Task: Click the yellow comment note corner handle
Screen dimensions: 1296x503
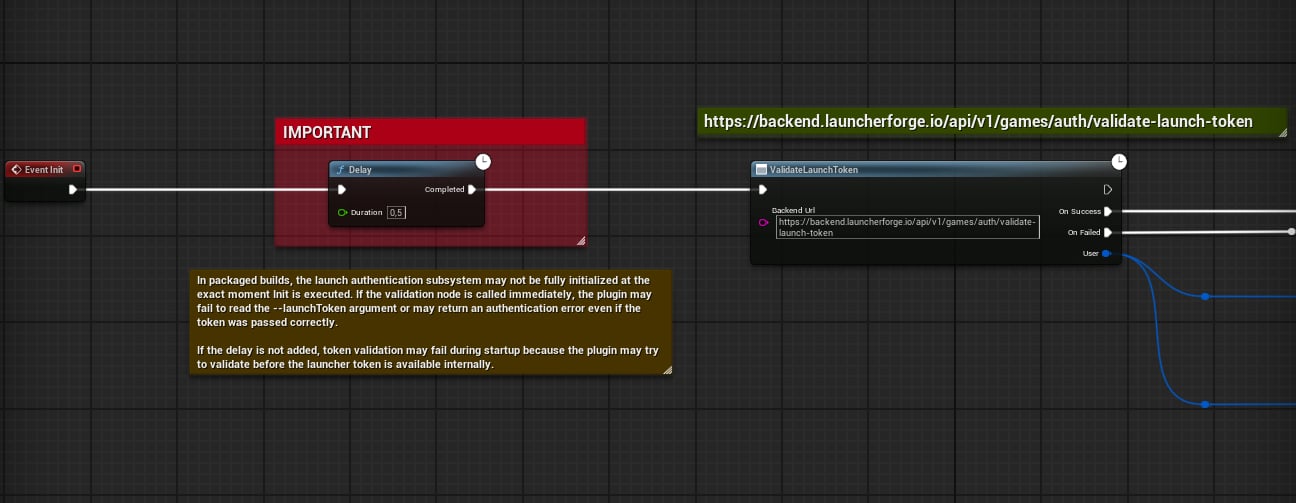Action: click(x=667, y=369)
